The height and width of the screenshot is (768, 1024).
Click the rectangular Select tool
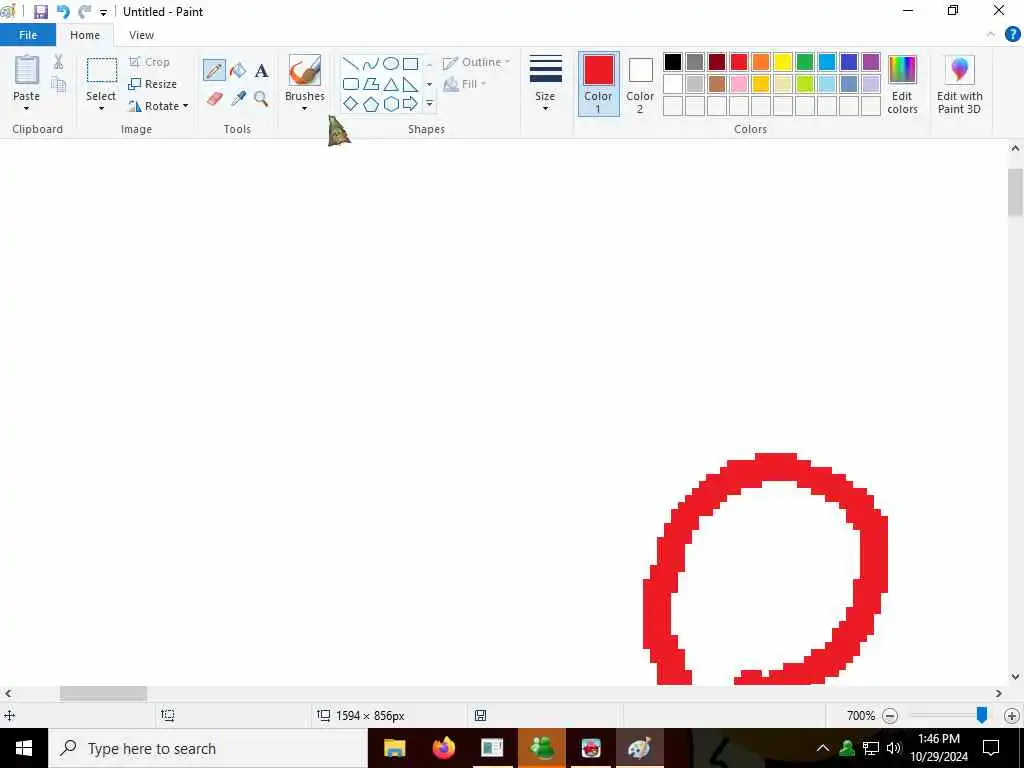[102, 71]
